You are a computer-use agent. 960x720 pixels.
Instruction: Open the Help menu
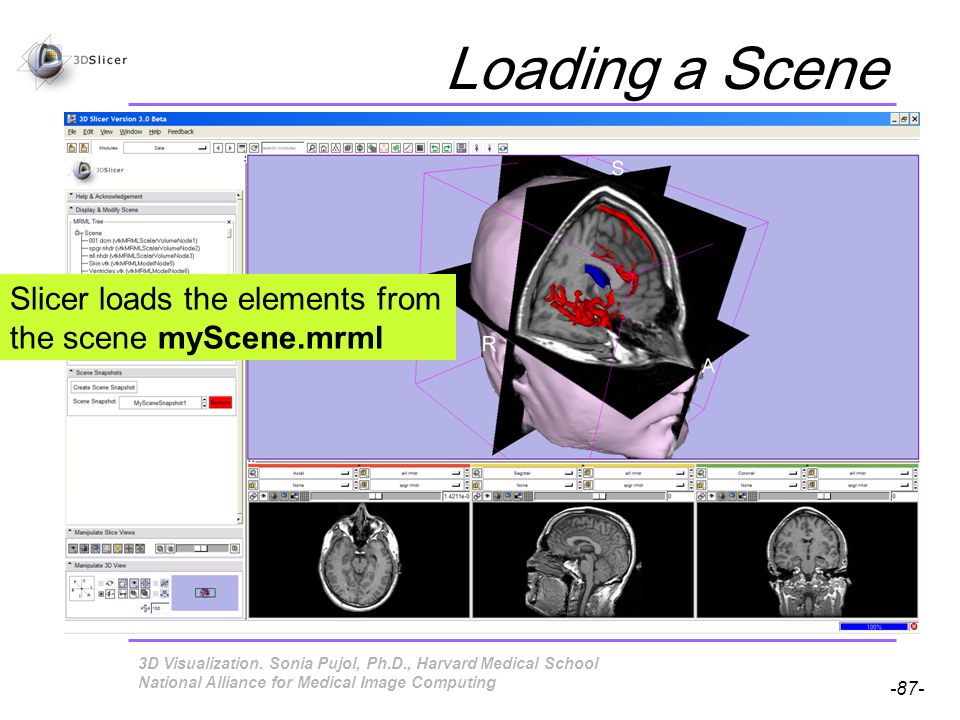155,132
